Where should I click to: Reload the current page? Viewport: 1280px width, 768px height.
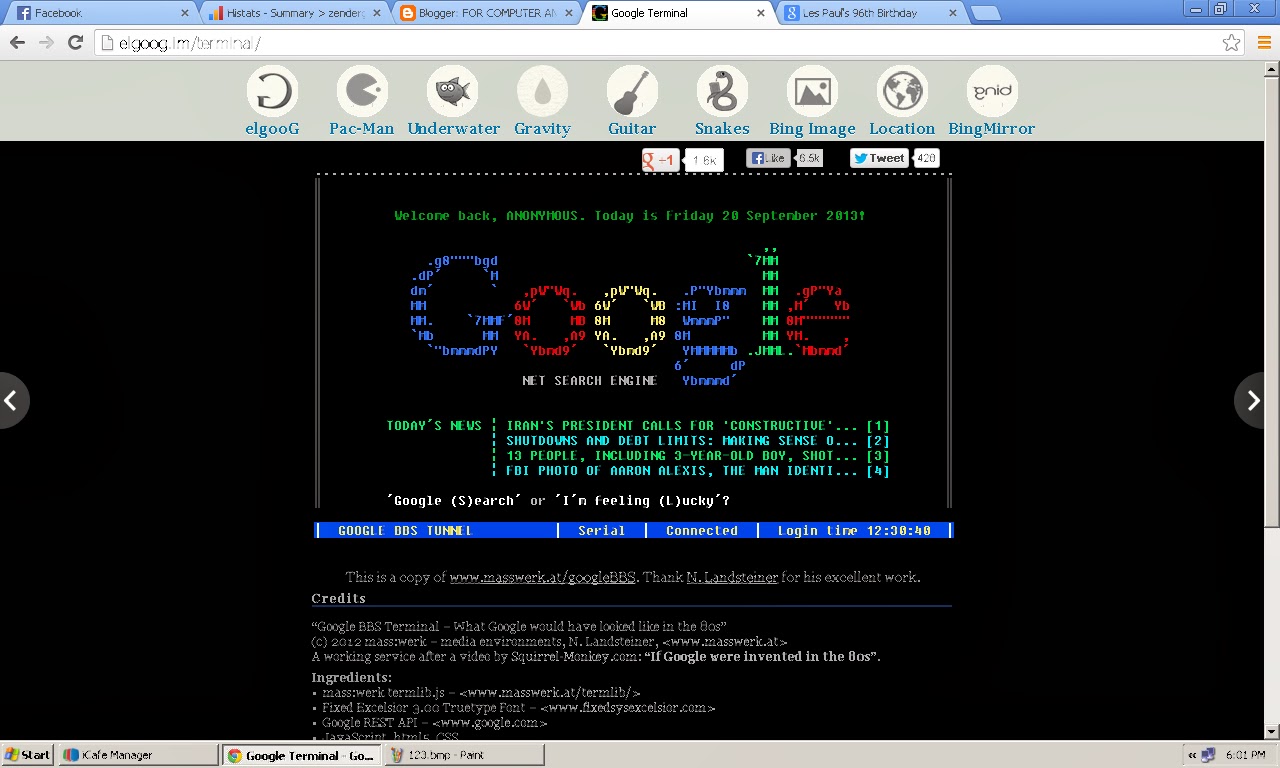(x=75, y=43)
